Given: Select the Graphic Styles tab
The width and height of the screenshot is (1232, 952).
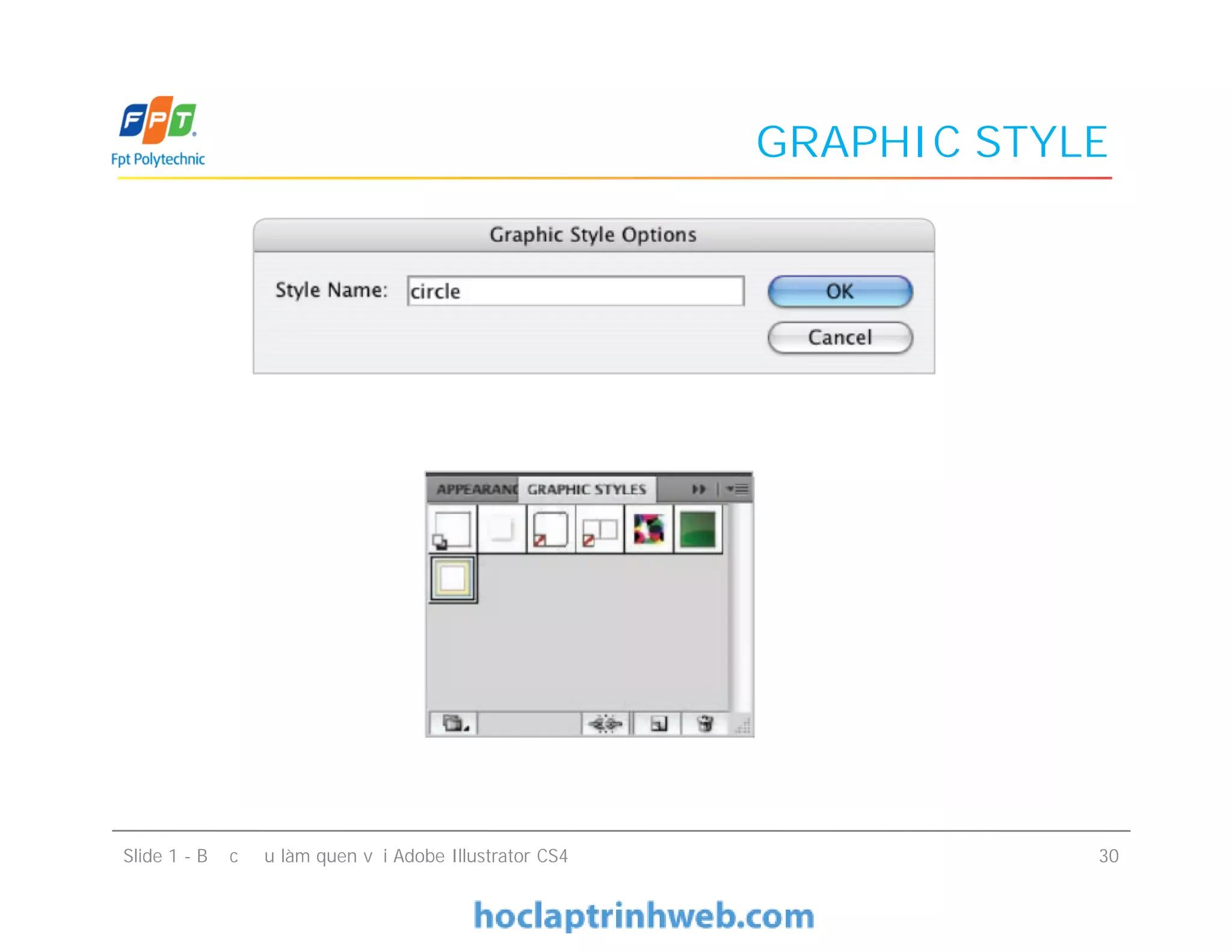Looking at the screenshot, I should click(587, 489).
